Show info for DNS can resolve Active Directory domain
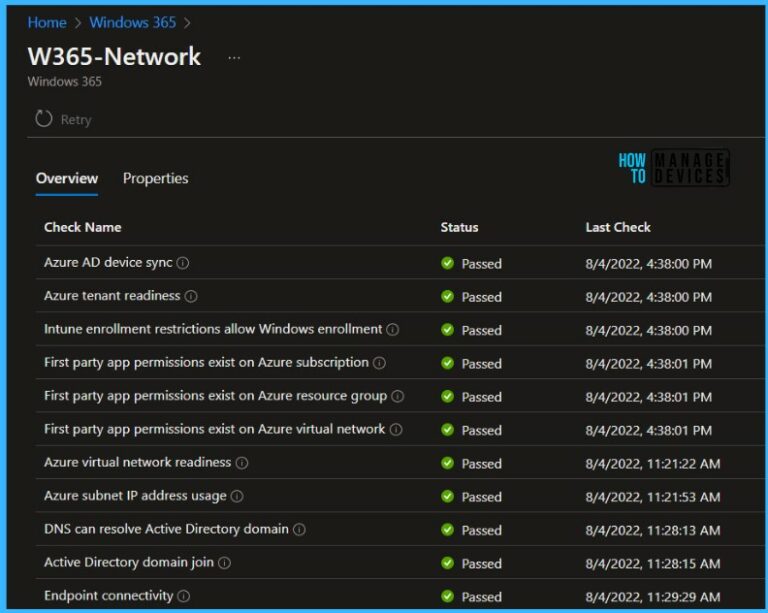 [x=299, y=529]
